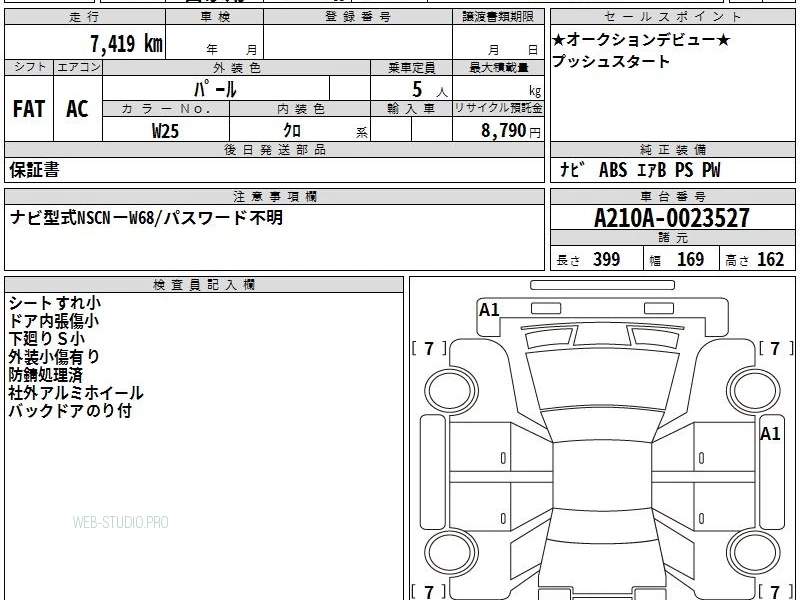This screenshot has width=800, height=600.
Task: Select the color code W25
Action: click(166, 131)
